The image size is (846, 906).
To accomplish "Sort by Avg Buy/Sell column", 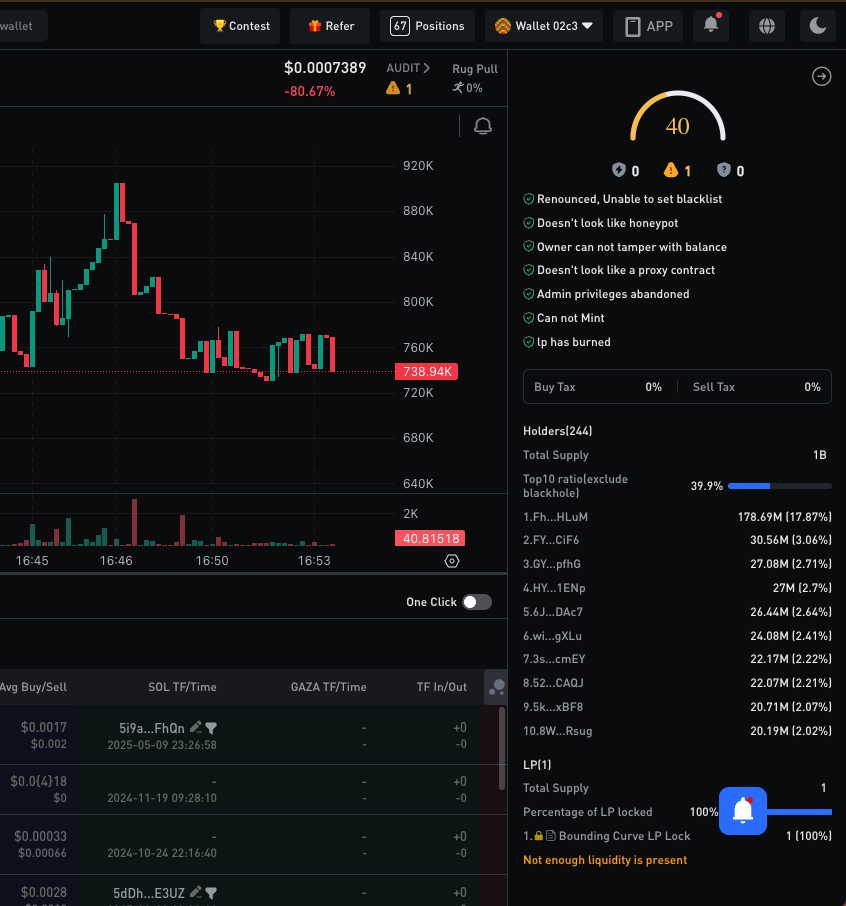I will click(34, 687).
